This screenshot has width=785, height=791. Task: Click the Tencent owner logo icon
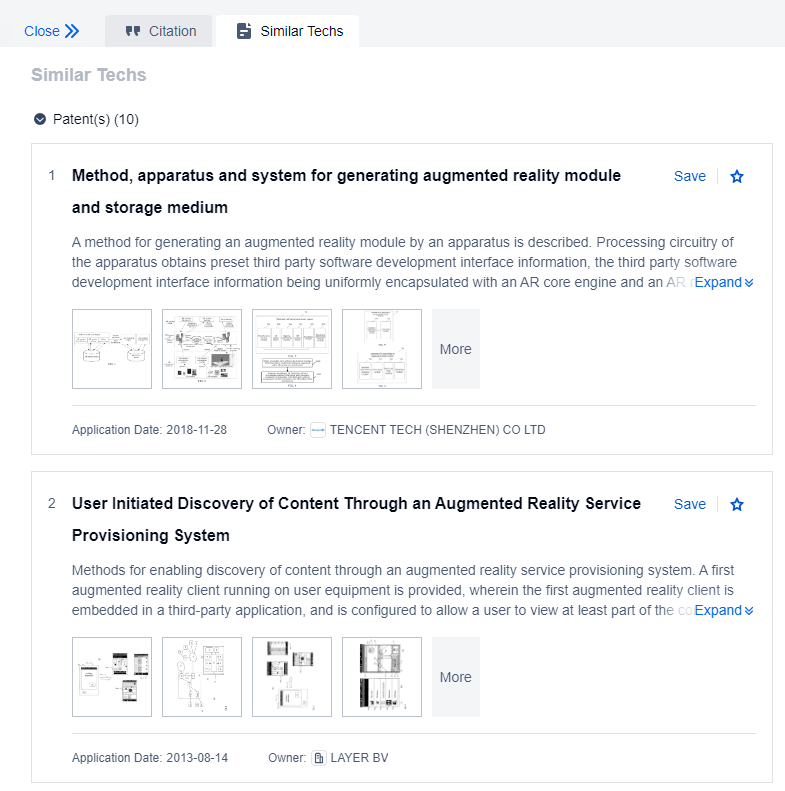318,430
